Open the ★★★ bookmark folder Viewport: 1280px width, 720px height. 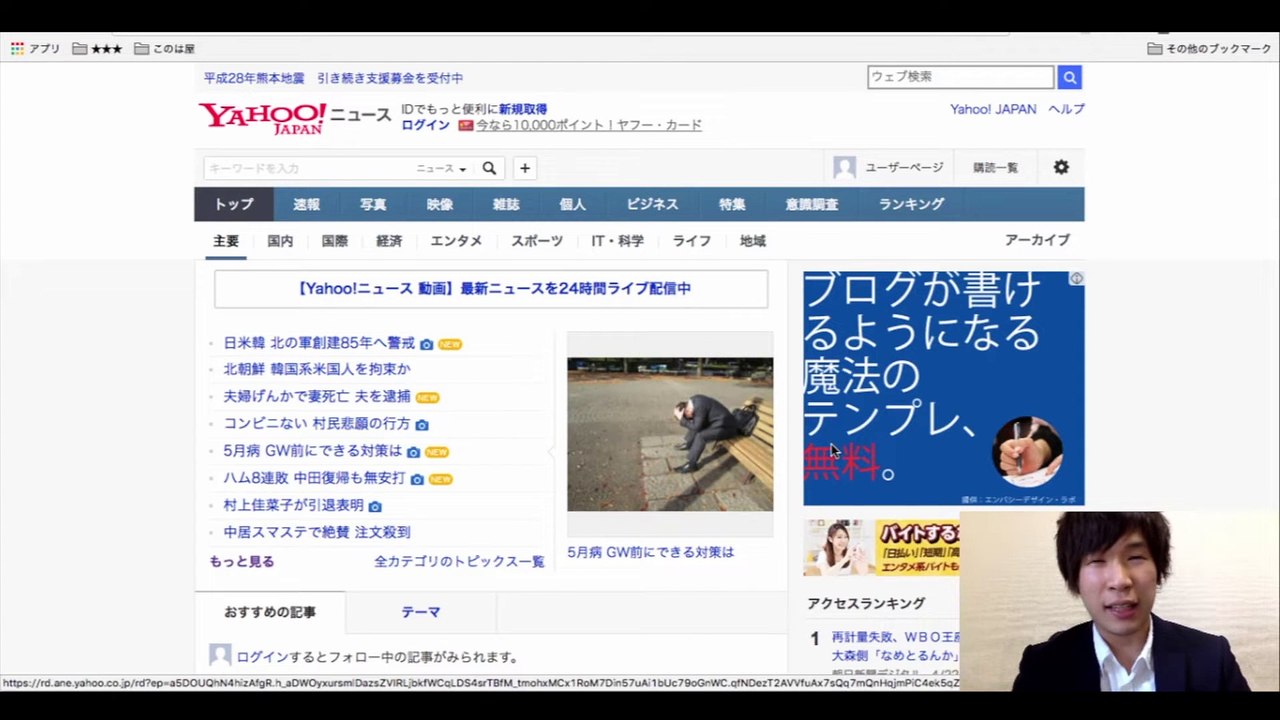point(97,48)
